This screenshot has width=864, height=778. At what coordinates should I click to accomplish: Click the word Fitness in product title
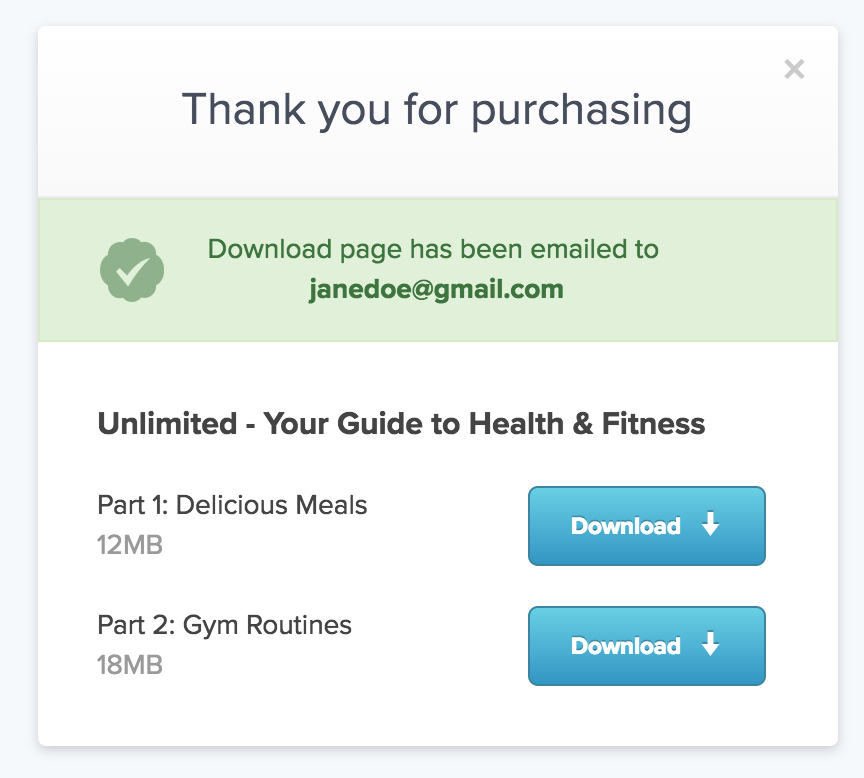(653, 423)
